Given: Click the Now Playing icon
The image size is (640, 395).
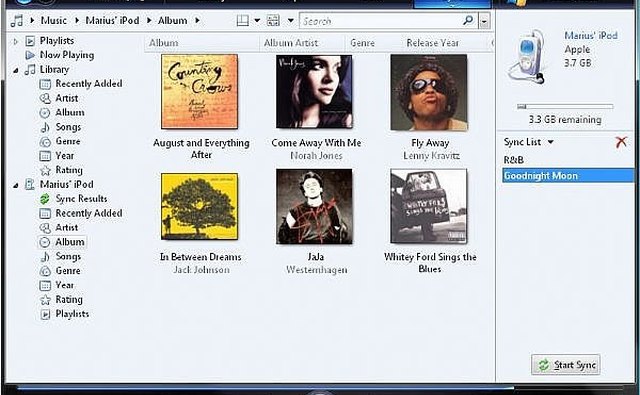Looking at the screenshot, I should tap(30, 55).
